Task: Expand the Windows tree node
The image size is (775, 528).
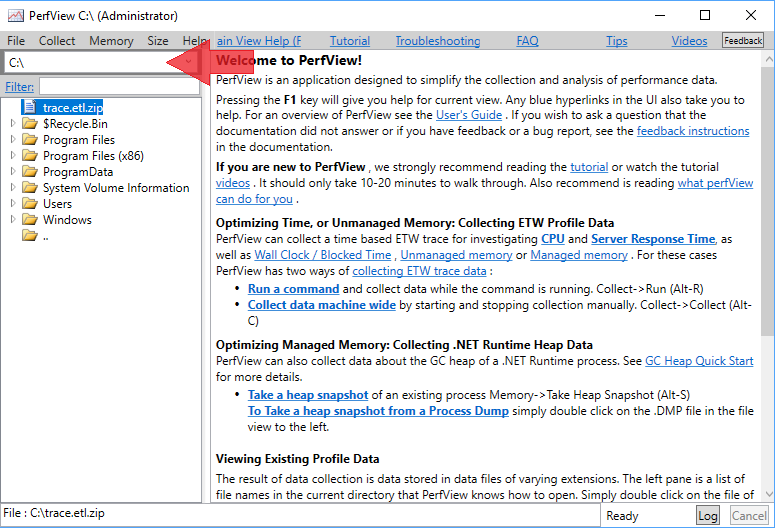Action: coord(13,219)
